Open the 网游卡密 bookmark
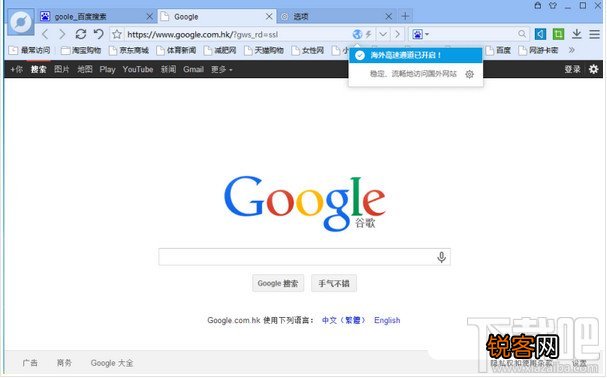The image size is (607, 378). tap(538, 50)
